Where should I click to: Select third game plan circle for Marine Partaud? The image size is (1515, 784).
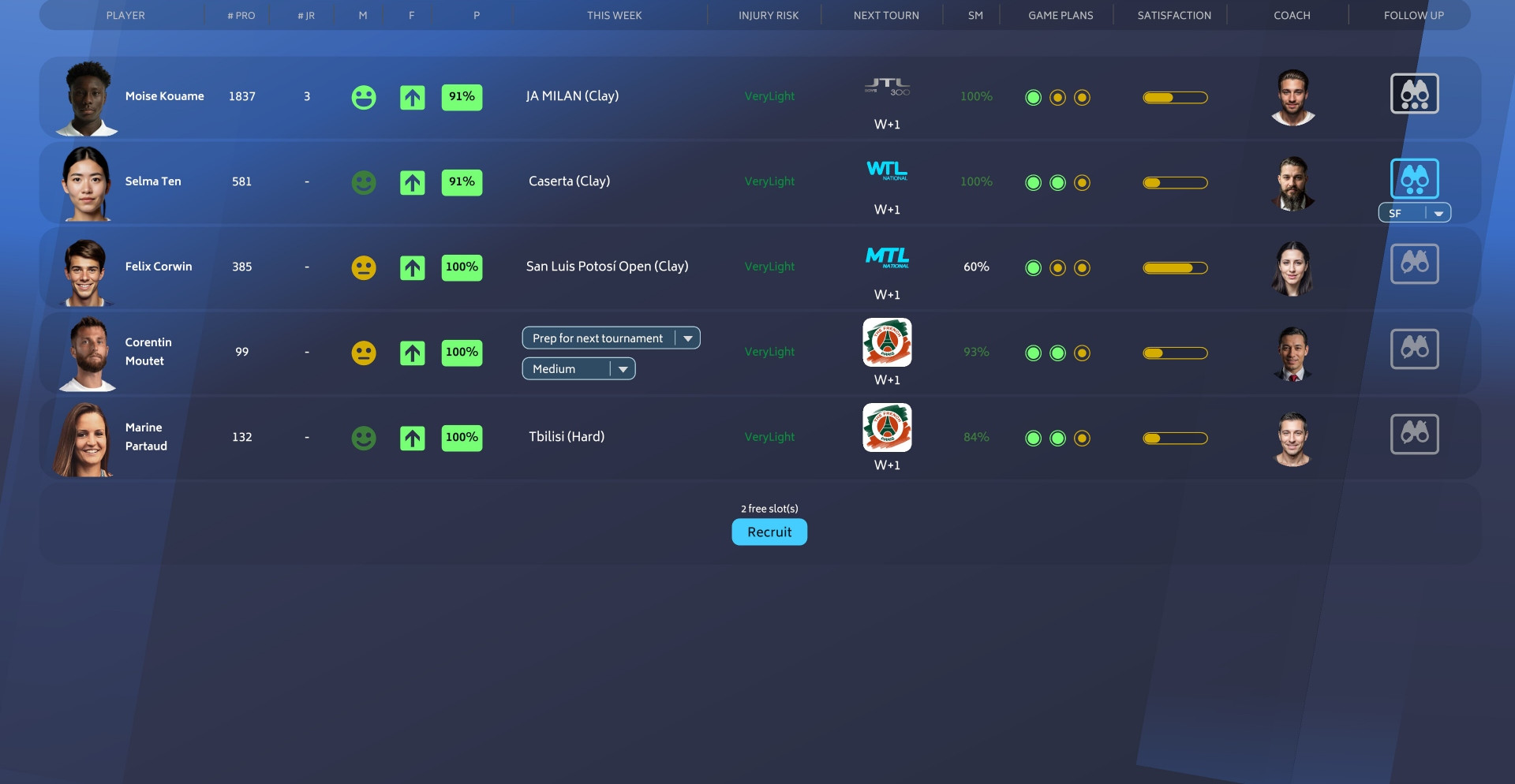coord(1082,439)
